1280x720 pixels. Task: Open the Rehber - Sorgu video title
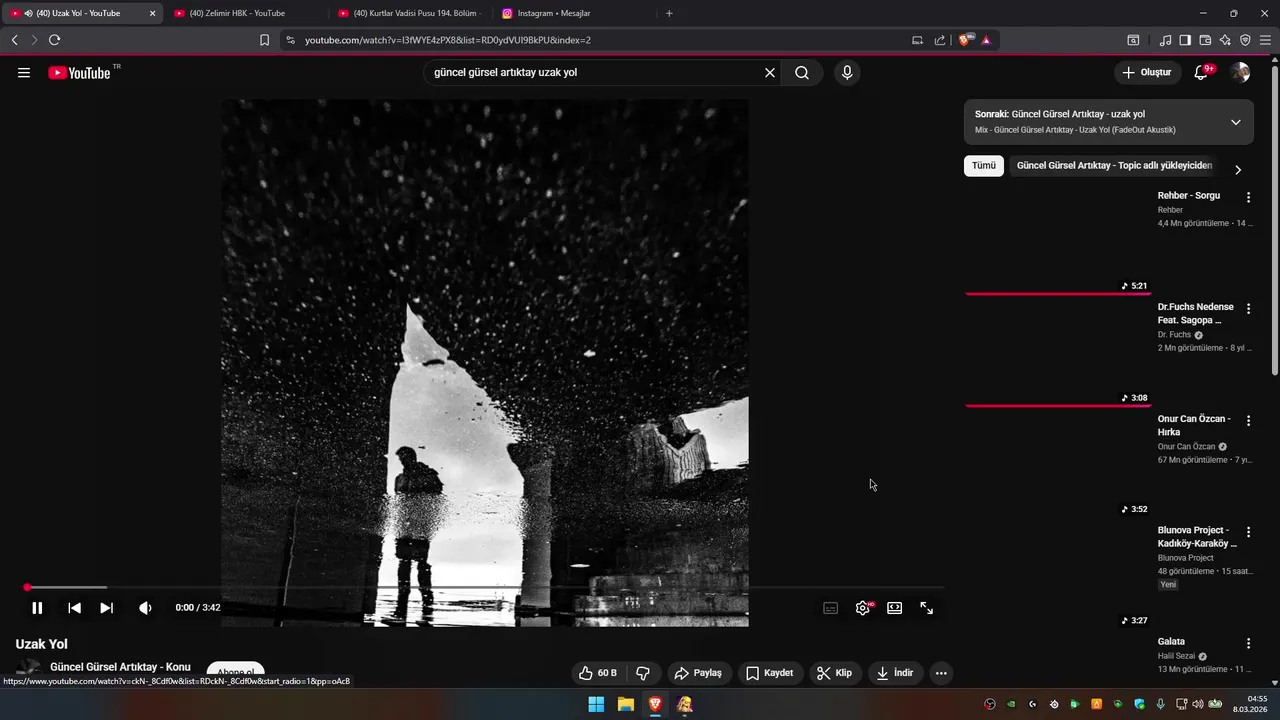1189,196
